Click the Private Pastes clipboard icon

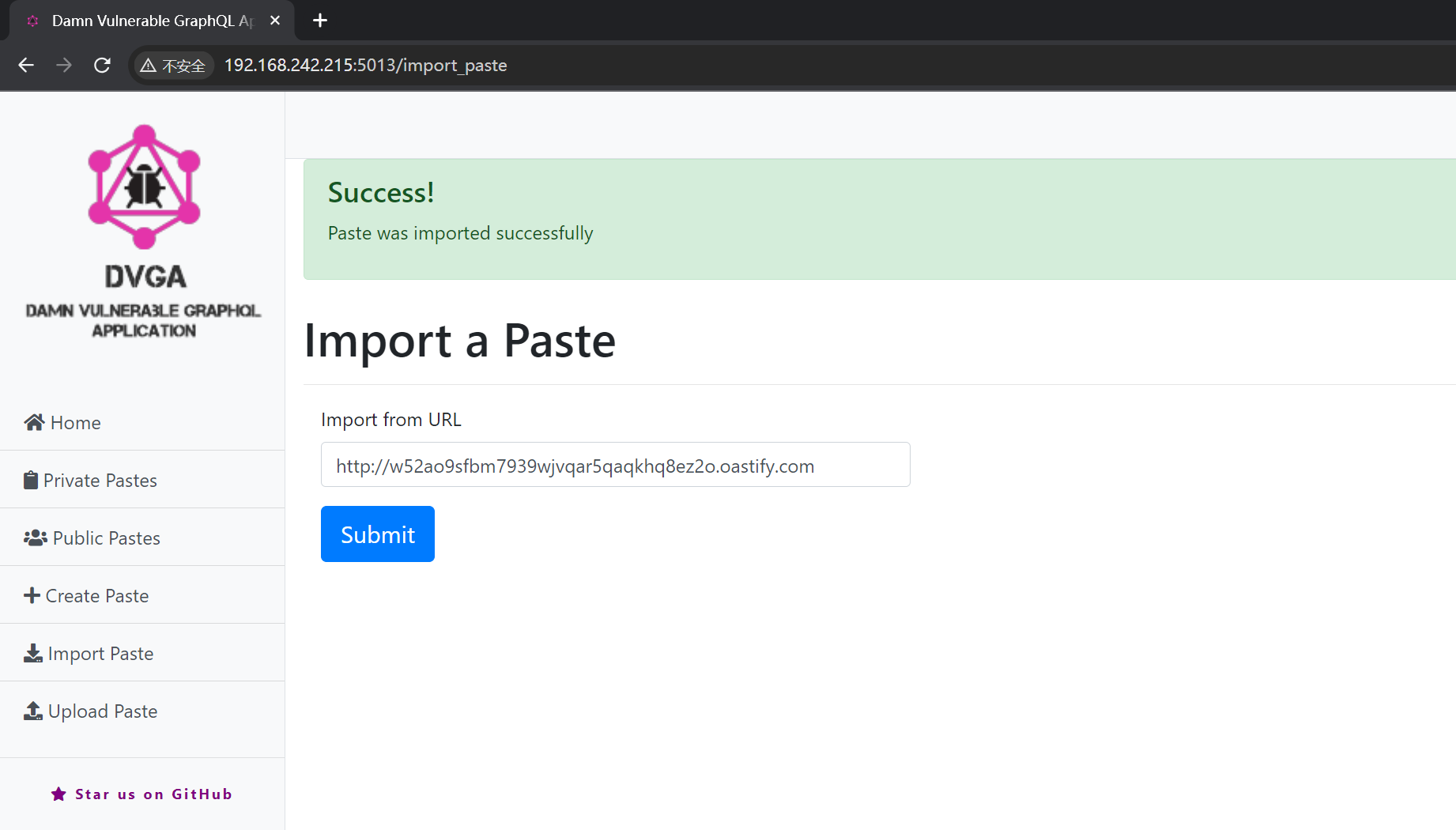point(31,481)
